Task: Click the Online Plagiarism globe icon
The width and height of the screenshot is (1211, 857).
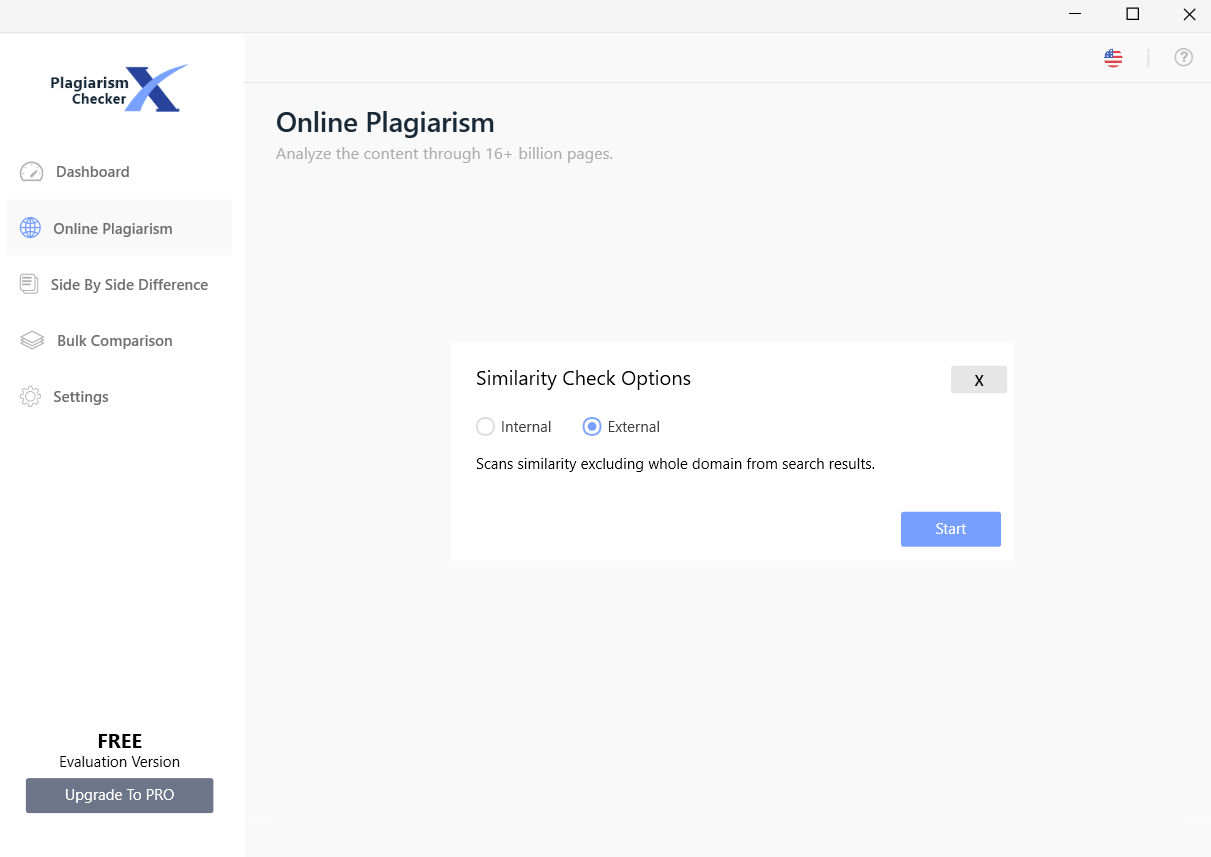Action: 31,228
